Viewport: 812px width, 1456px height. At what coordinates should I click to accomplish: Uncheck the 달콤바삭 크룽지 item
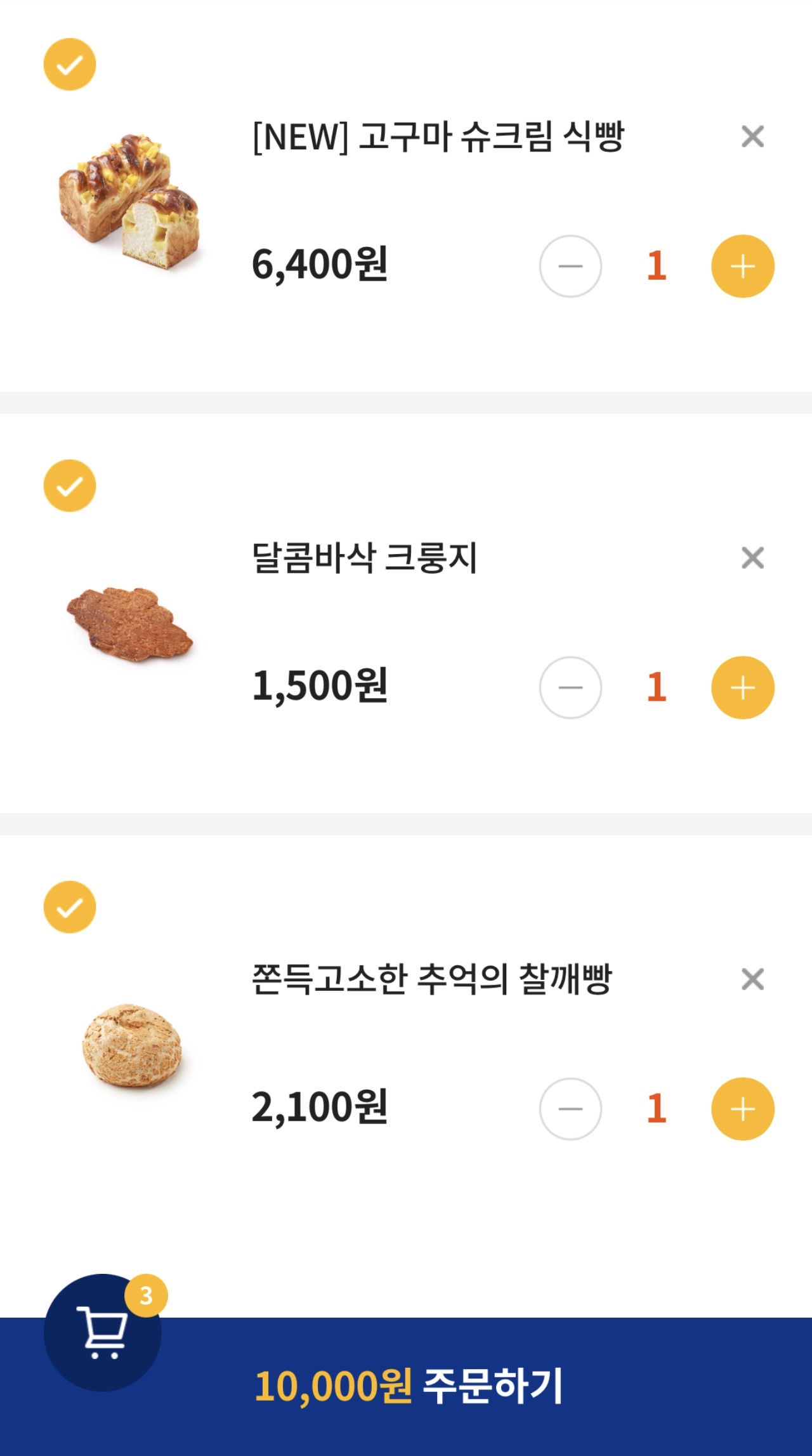point(70,486)
